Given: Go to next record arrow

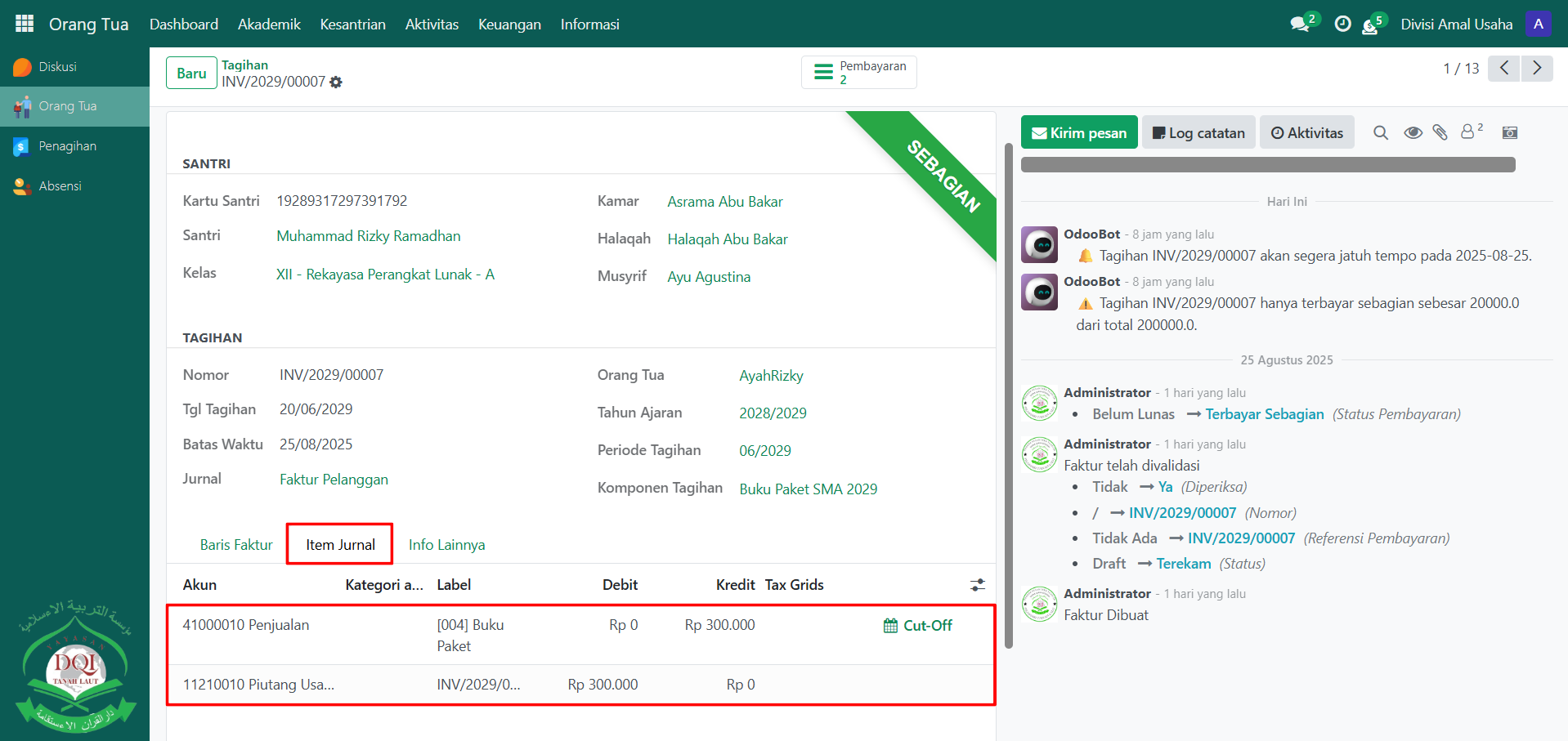Looking at the screenshot, I should pos(1537,69).
